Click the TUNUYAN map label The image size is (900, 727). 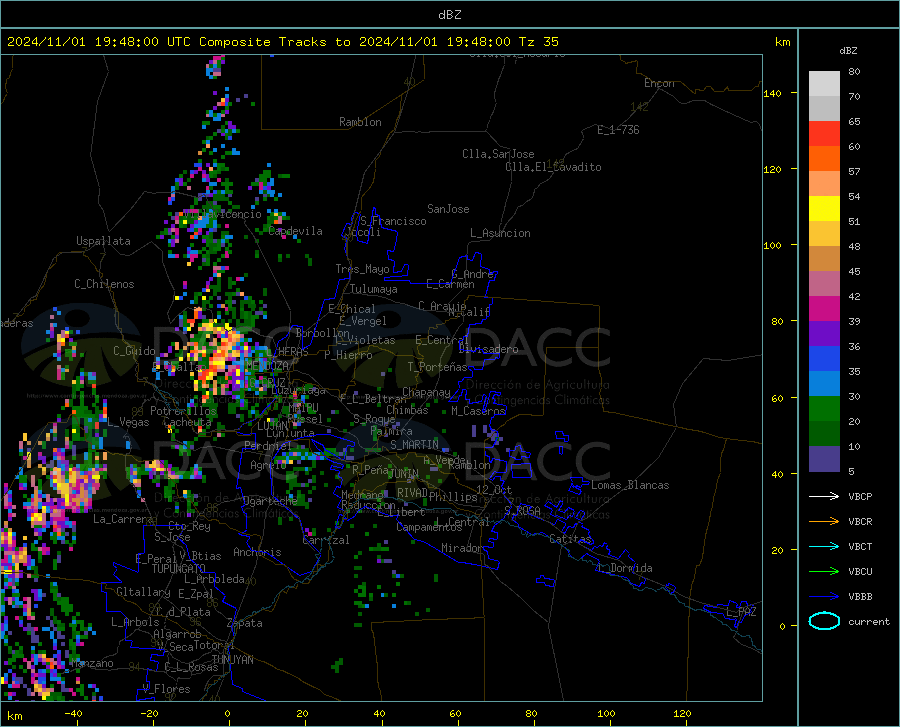(x=232, y=660)
